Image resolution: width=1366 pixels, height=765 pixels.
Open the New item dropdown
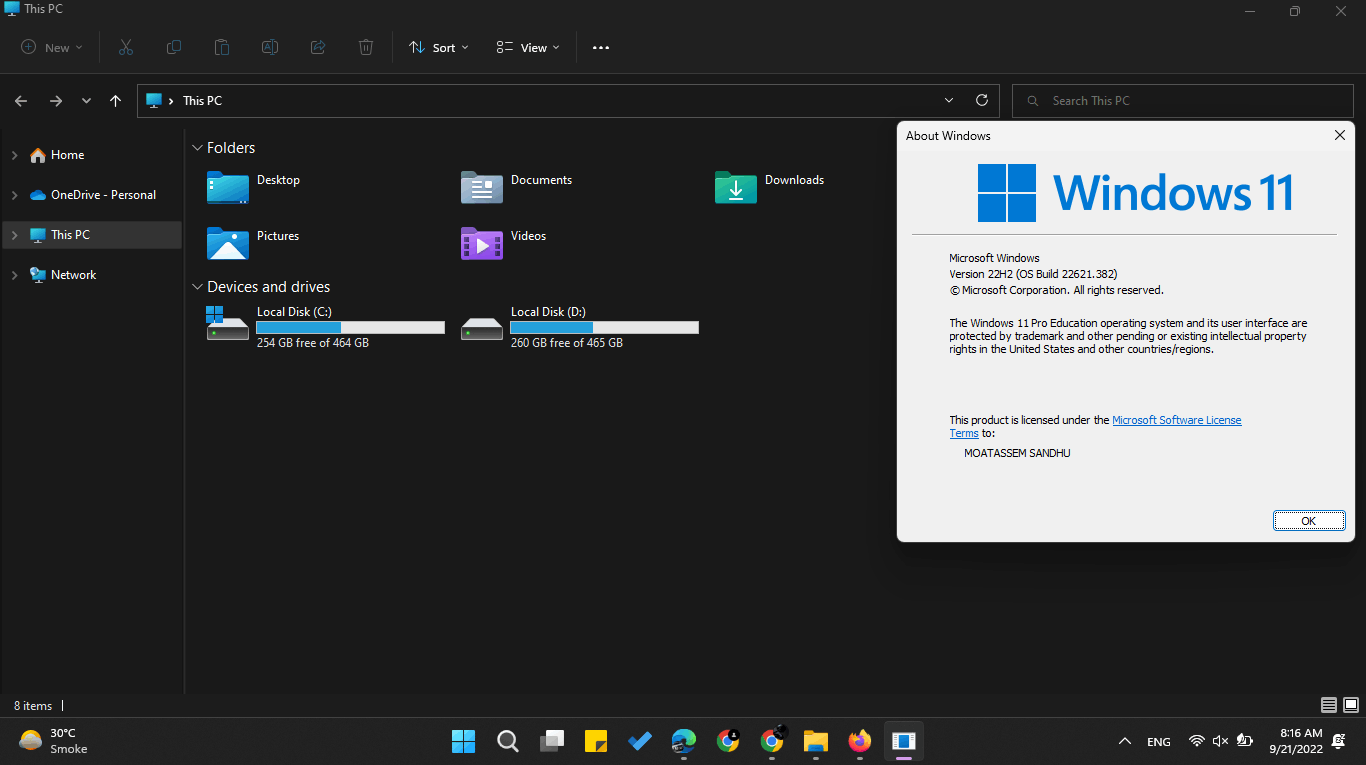click(x=51, y=47)
